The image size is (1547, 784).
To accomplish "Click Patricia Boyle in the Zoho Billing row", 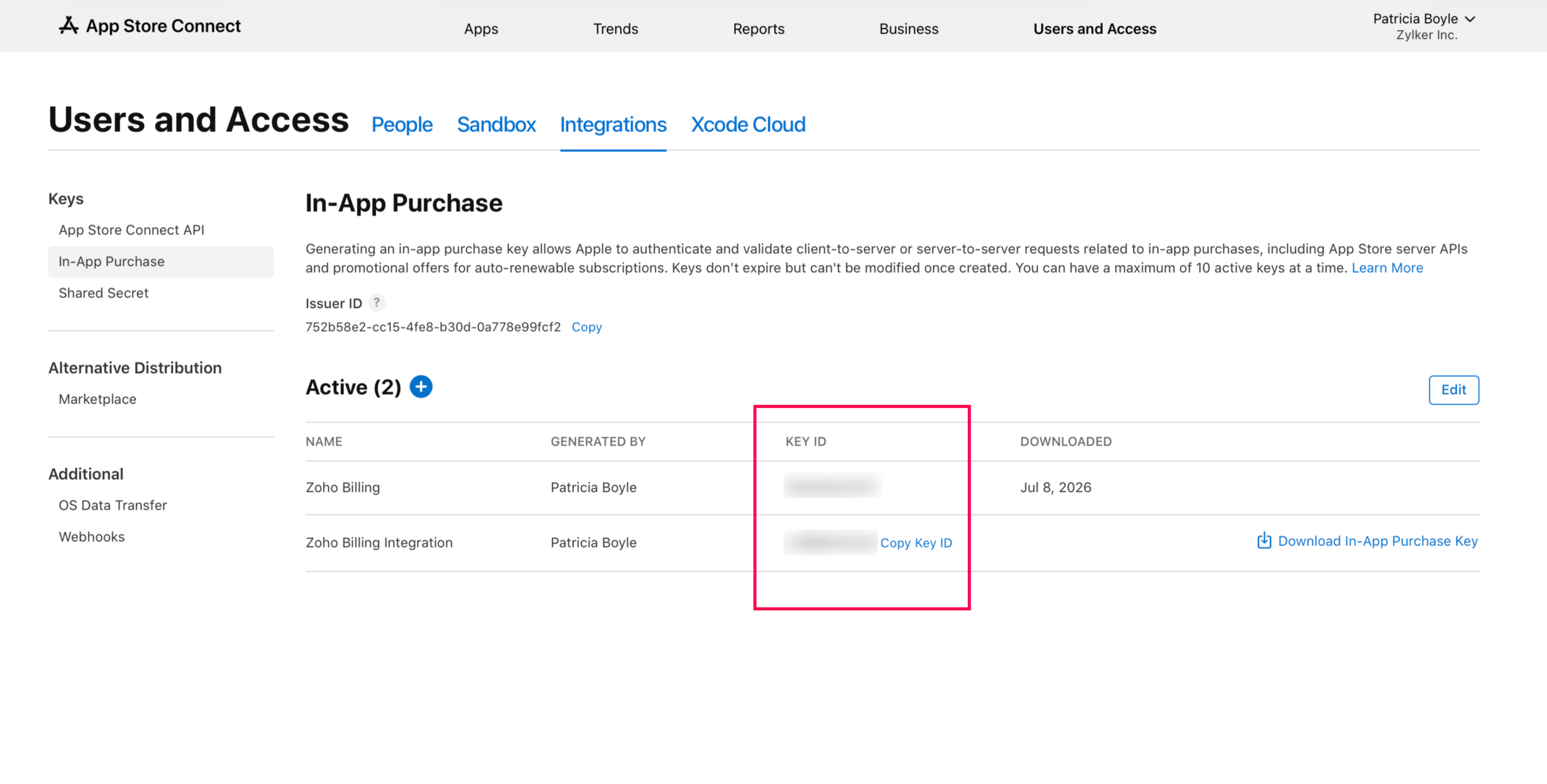I will (x=593, y=488).
